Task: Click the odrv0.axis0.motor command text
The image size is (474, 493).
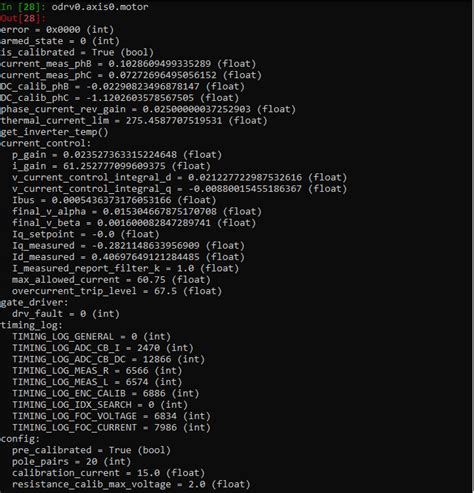Action: [100, 7]
